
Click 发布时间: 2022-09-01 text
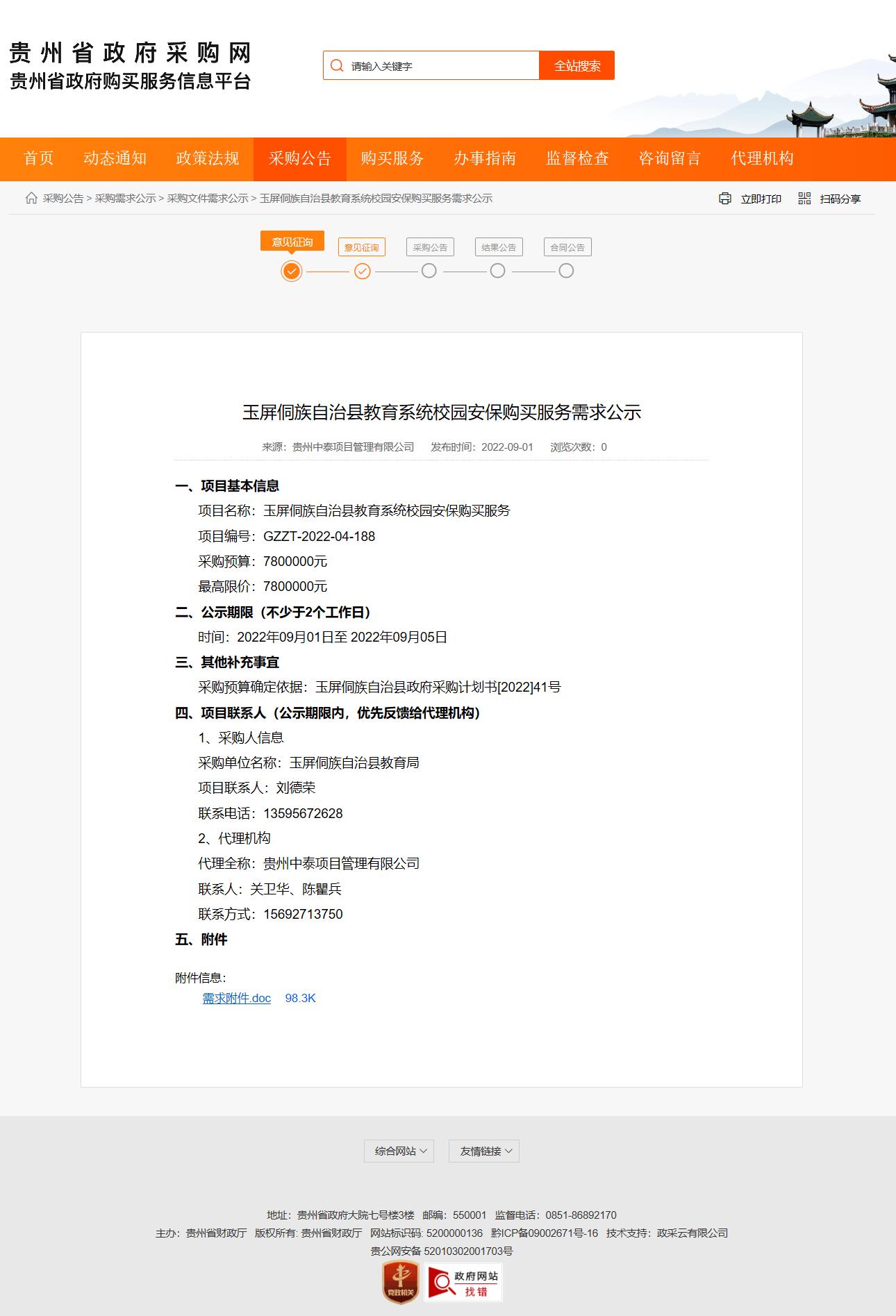click(482, 447)
